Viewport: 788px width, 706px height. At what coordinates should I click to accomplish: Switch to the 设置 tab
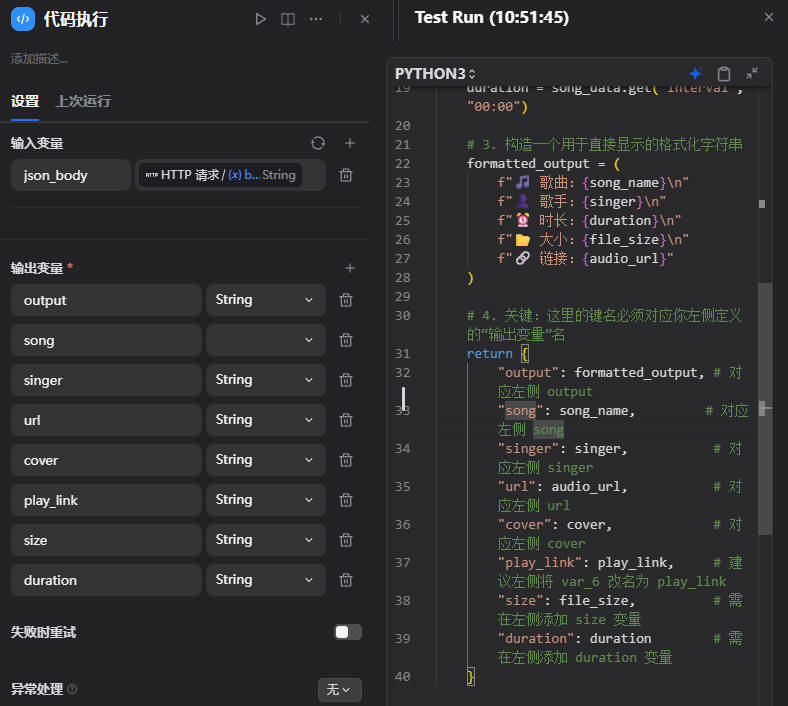pyautogui.click(x=25, y=101)
